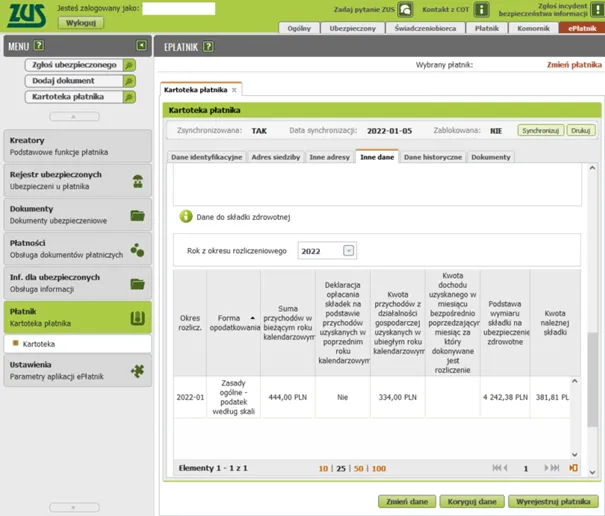Click the EPŁATNIK help question mark icon

tap(207, 46)
